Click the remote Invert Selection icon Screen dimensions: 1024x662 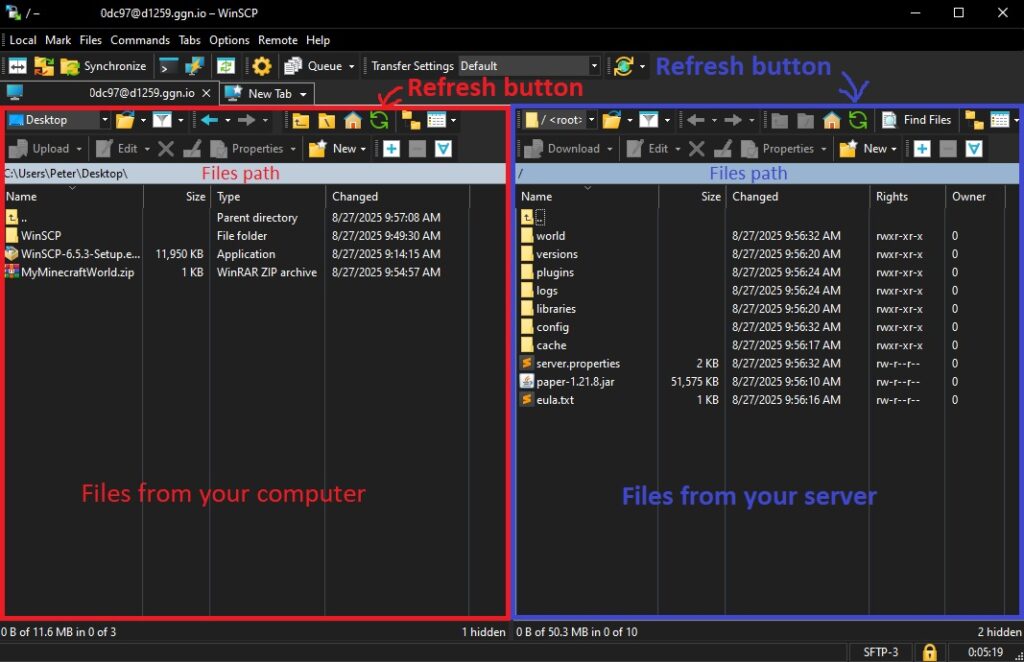[x=974, y=149]
